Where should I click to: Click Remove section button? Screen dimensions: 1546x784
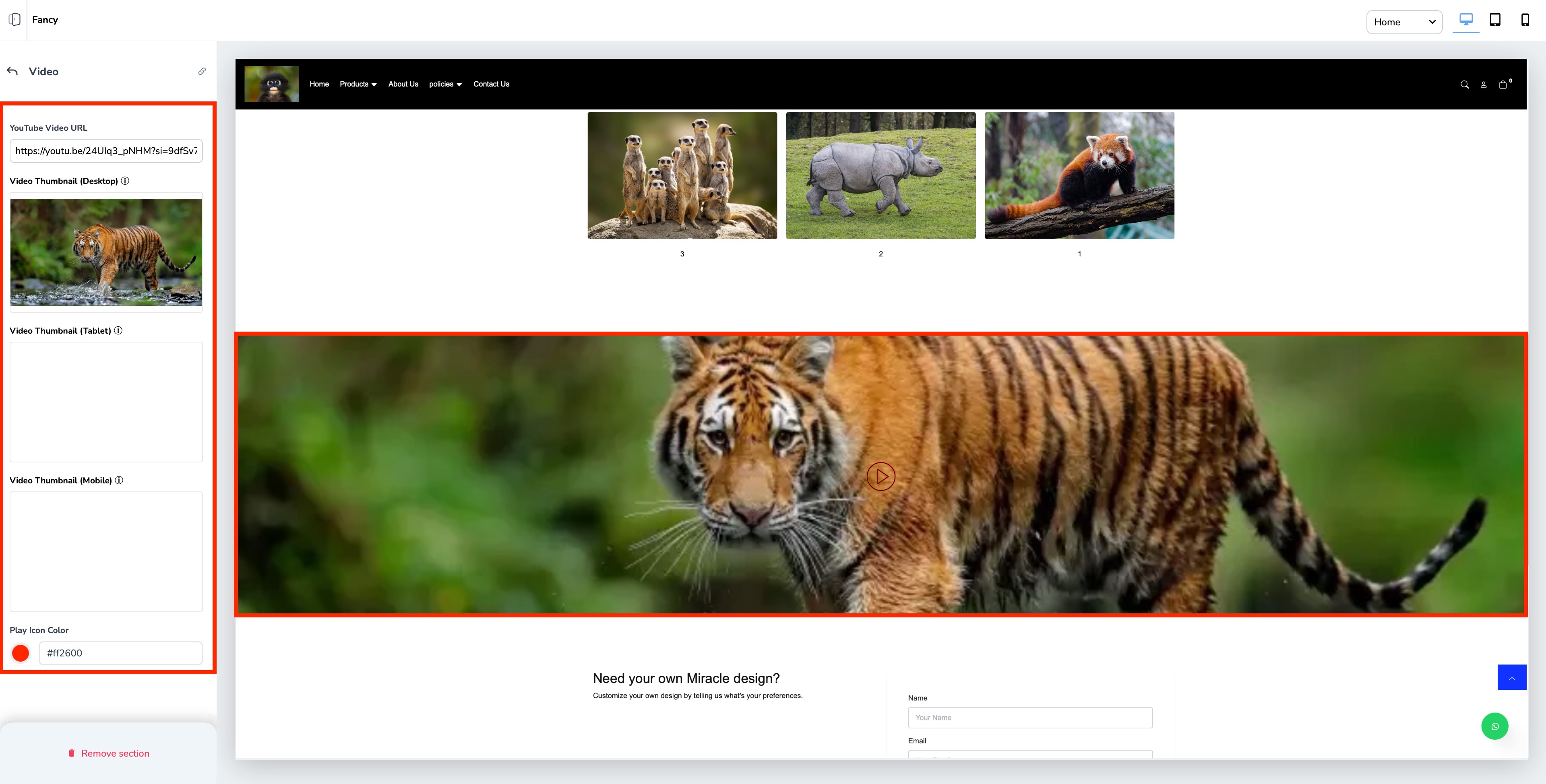tap(109, 753)
